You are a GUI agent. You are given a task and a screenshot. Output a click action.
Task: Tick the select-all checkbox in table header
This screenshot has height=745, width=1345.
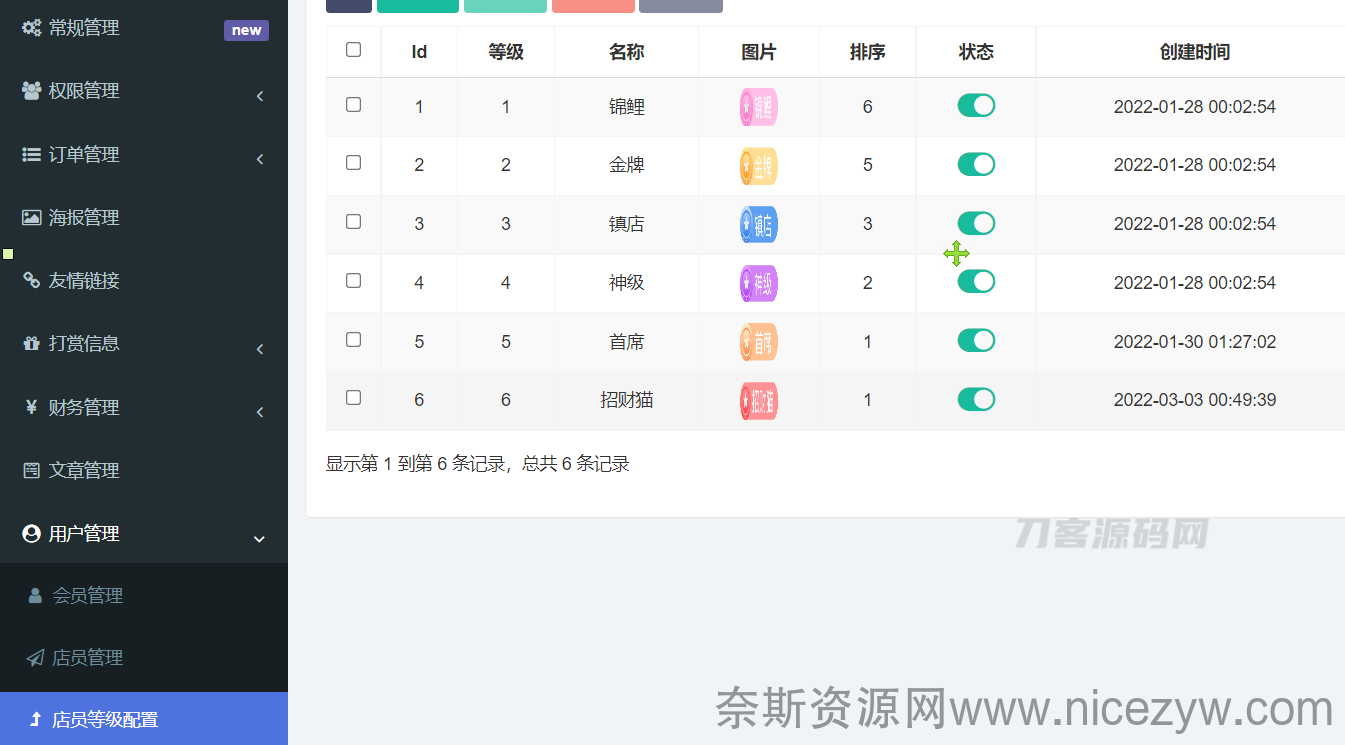(x=353, y=49)
